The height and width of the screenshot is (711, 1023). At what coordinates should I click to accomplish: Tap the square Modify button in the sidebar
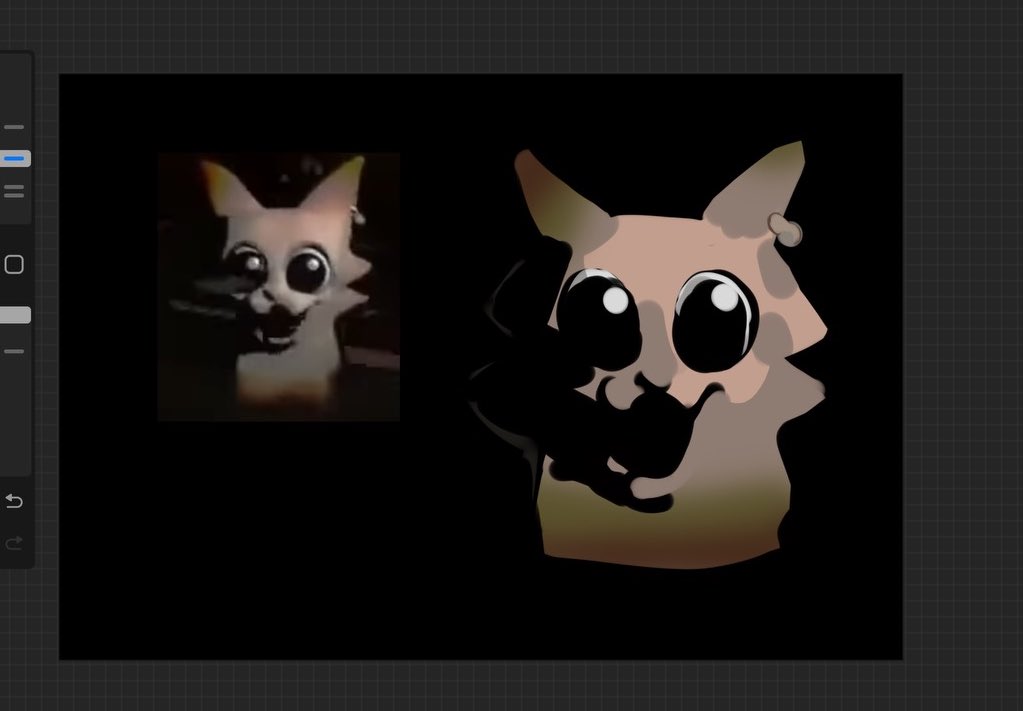pyautogui.click(x=14, y=264)
